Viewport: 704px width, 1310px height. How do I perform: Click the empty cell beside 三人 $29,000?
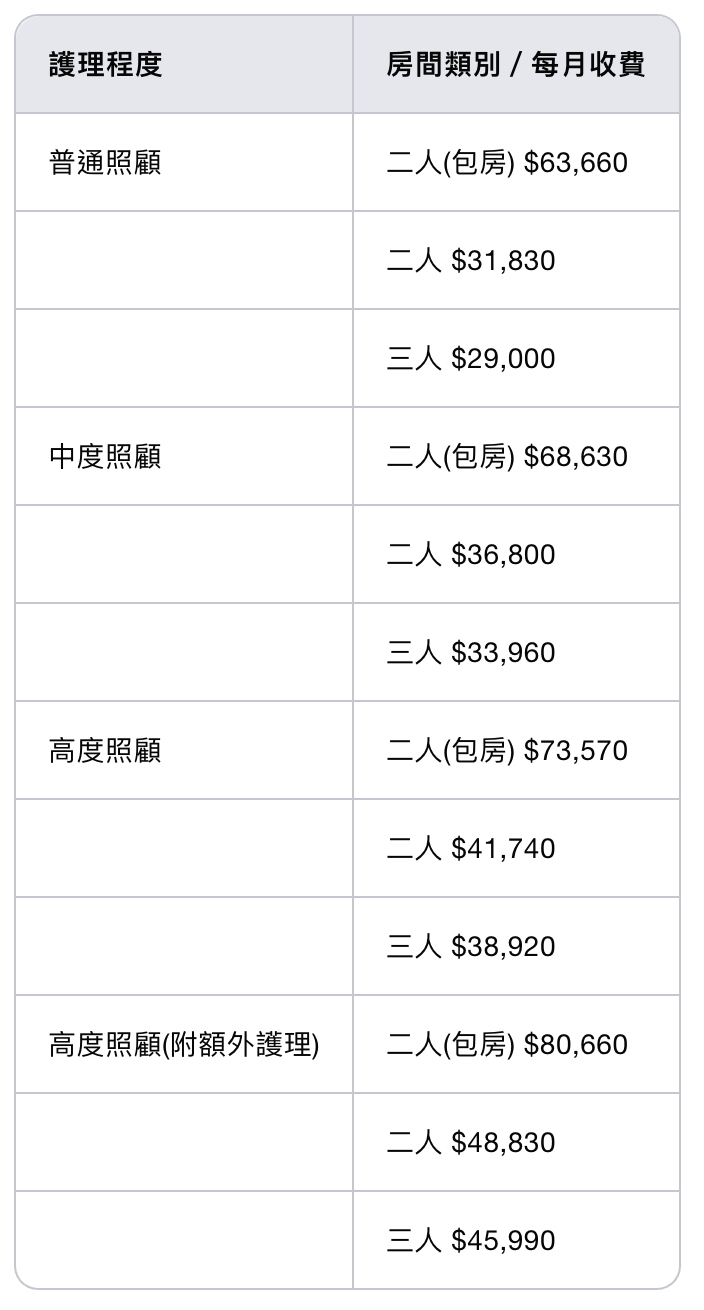[x=184, y=359]
